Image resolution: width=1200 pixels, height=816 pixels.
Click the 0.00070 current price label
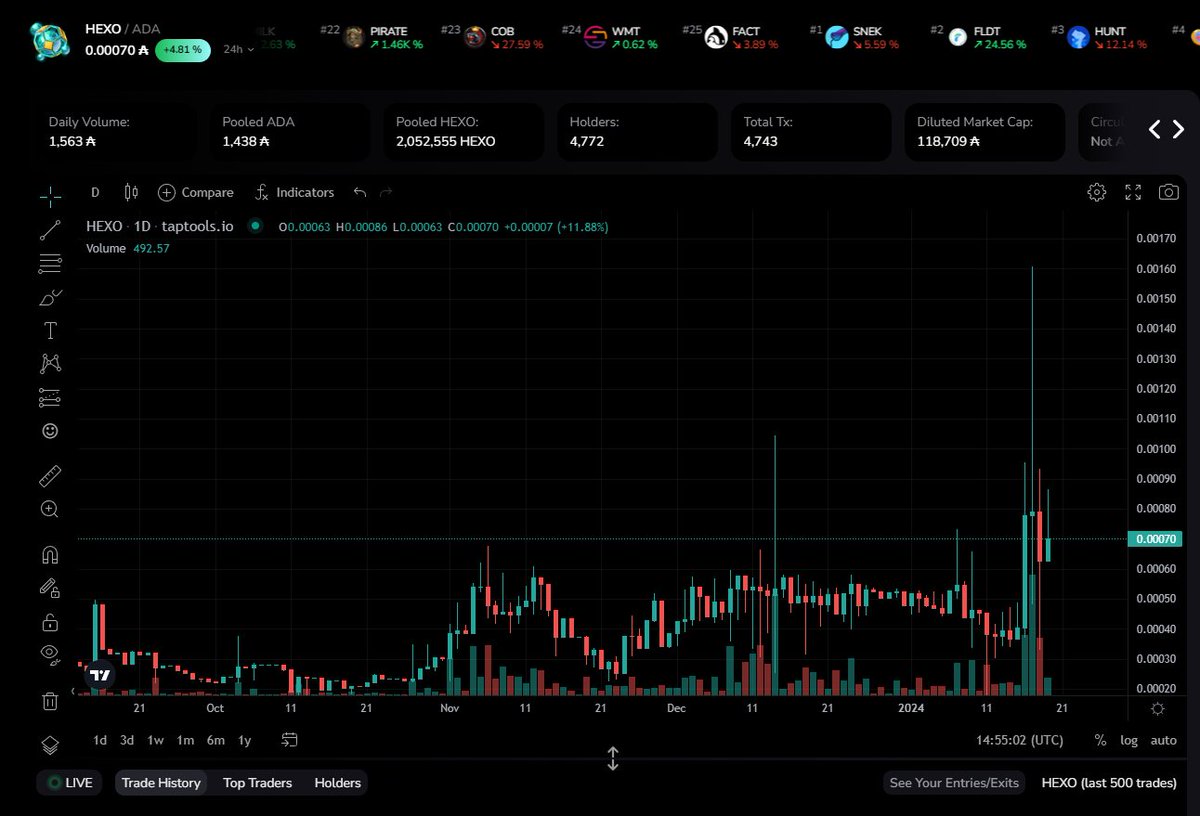click(x=1156, y=539)
